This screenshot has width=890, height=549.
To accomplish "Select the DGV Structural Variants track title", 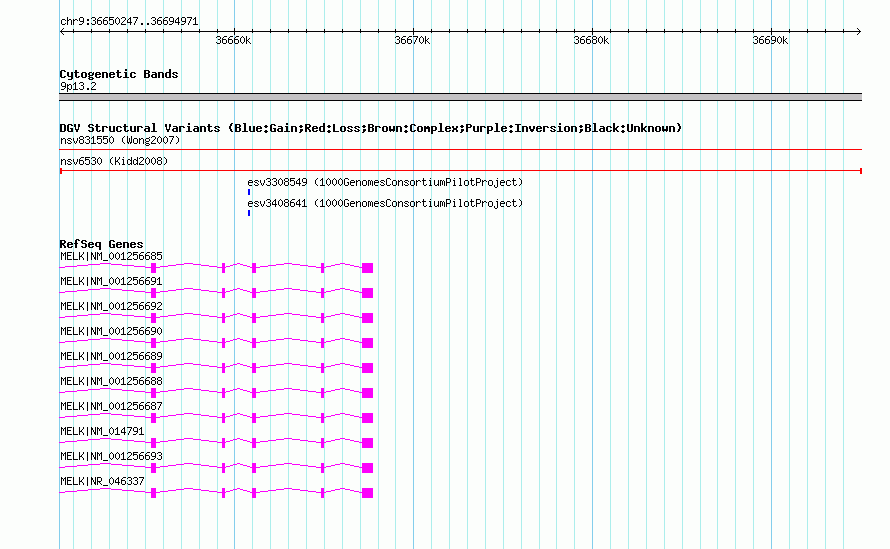I will pyautogui.click(x=371, y=128).
